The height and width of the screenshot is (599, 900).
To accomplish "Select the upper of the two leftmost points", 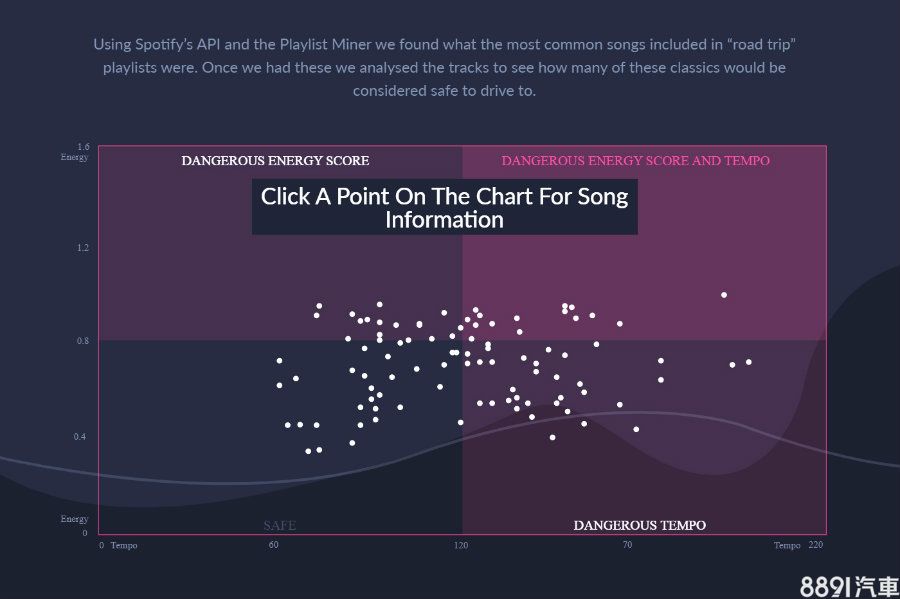I will click(x=280, y=361).
